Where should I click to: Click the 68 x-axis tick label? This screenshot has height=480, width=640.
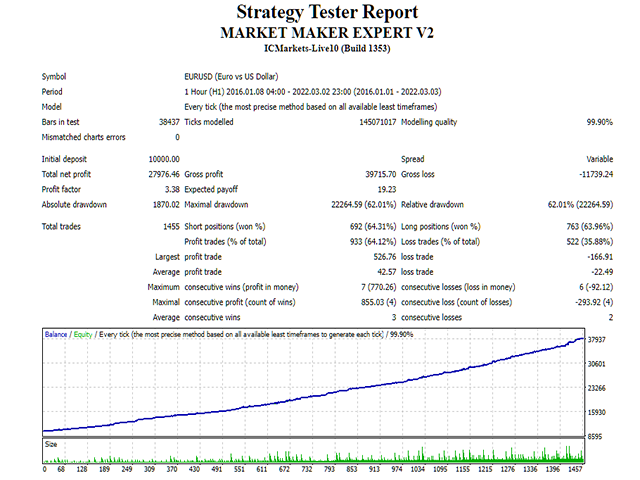61,469
